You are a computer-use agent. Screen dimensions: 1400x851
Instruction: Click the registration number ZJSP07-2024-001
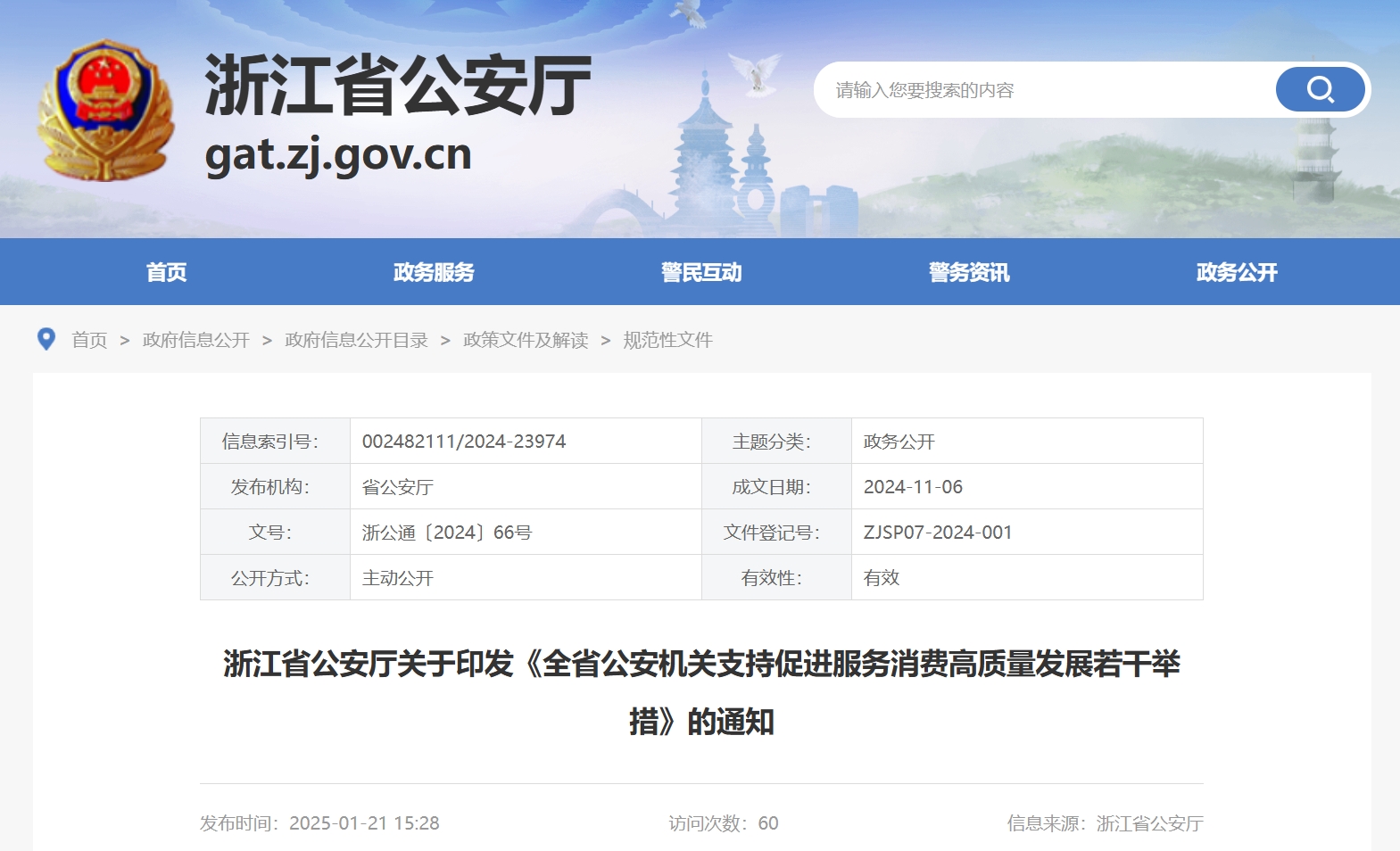[938, 533]
